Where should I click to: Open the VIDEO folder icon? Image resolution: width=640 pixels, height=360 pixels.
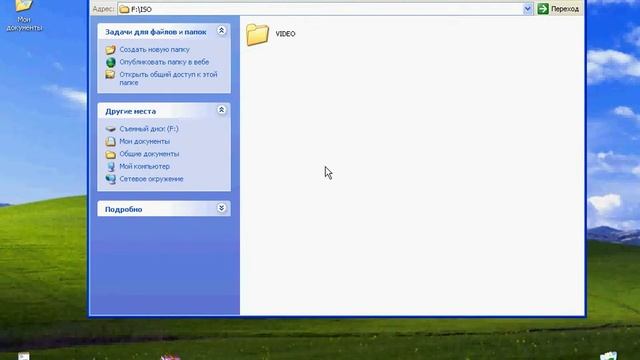point(257,34)
